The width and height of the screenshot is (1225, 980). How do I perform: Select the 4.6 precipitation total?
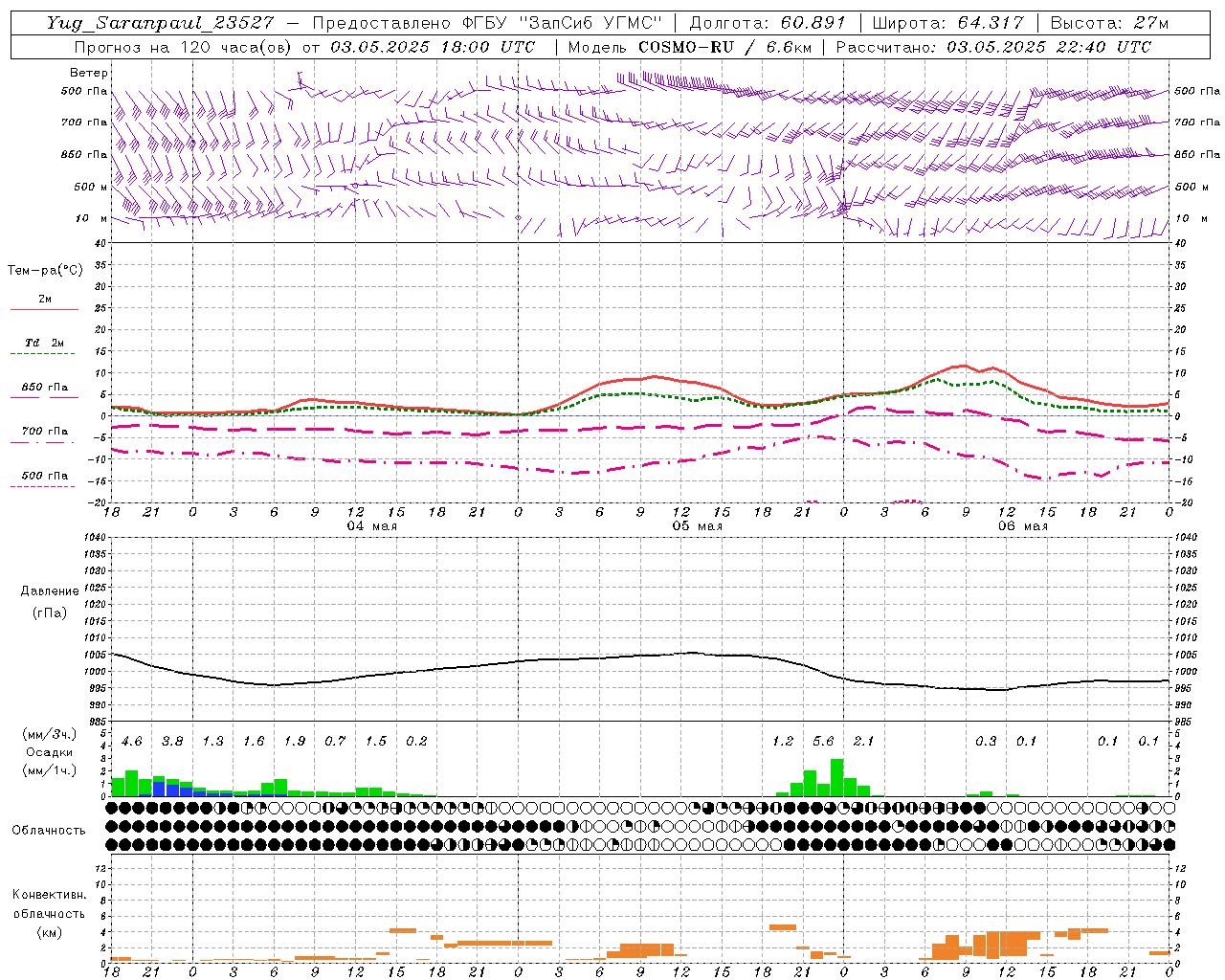point(132,741)
